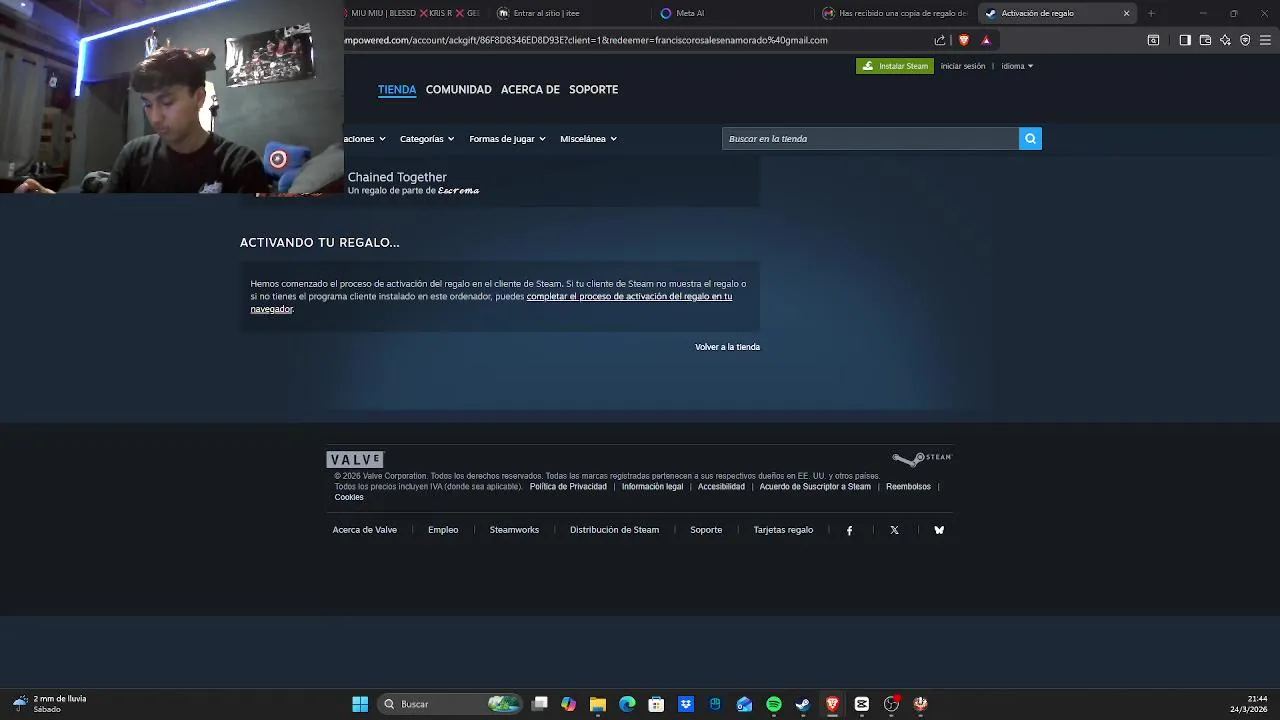Expand the Formas de jugar dropdown
1280x720 pixels.
pyautogui.click(x=507, y=139)
